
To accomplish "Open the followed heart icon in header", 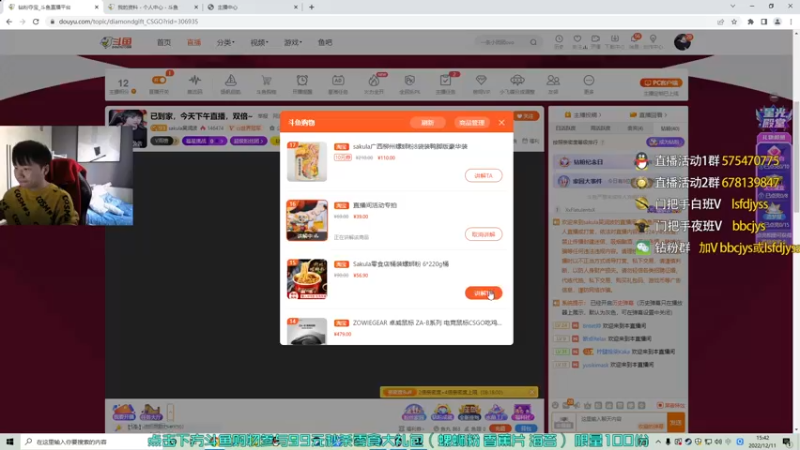I will [578, 41].
